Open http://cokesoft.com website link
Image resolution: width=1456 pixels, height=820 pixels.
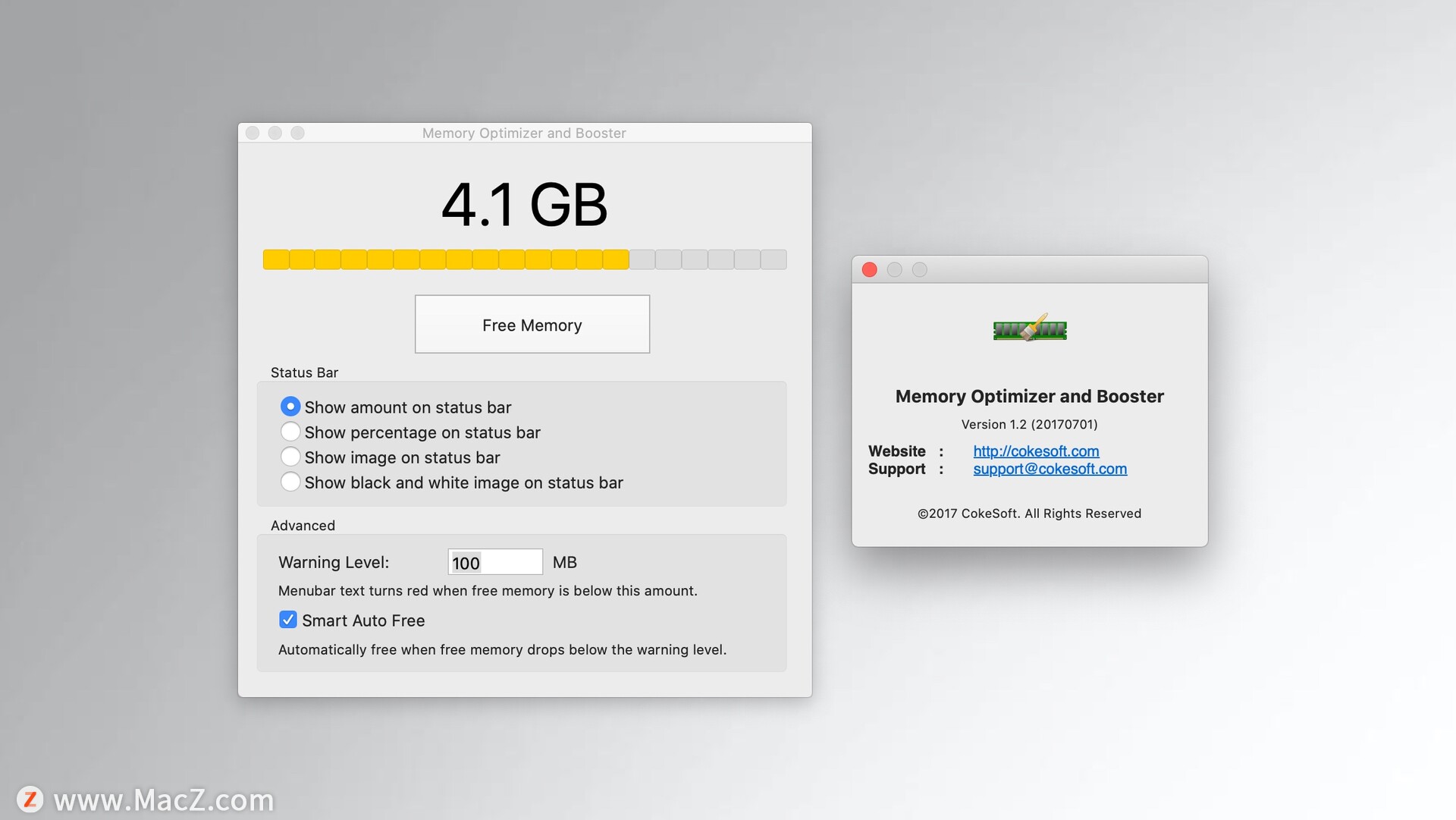tap(1035, 450)
